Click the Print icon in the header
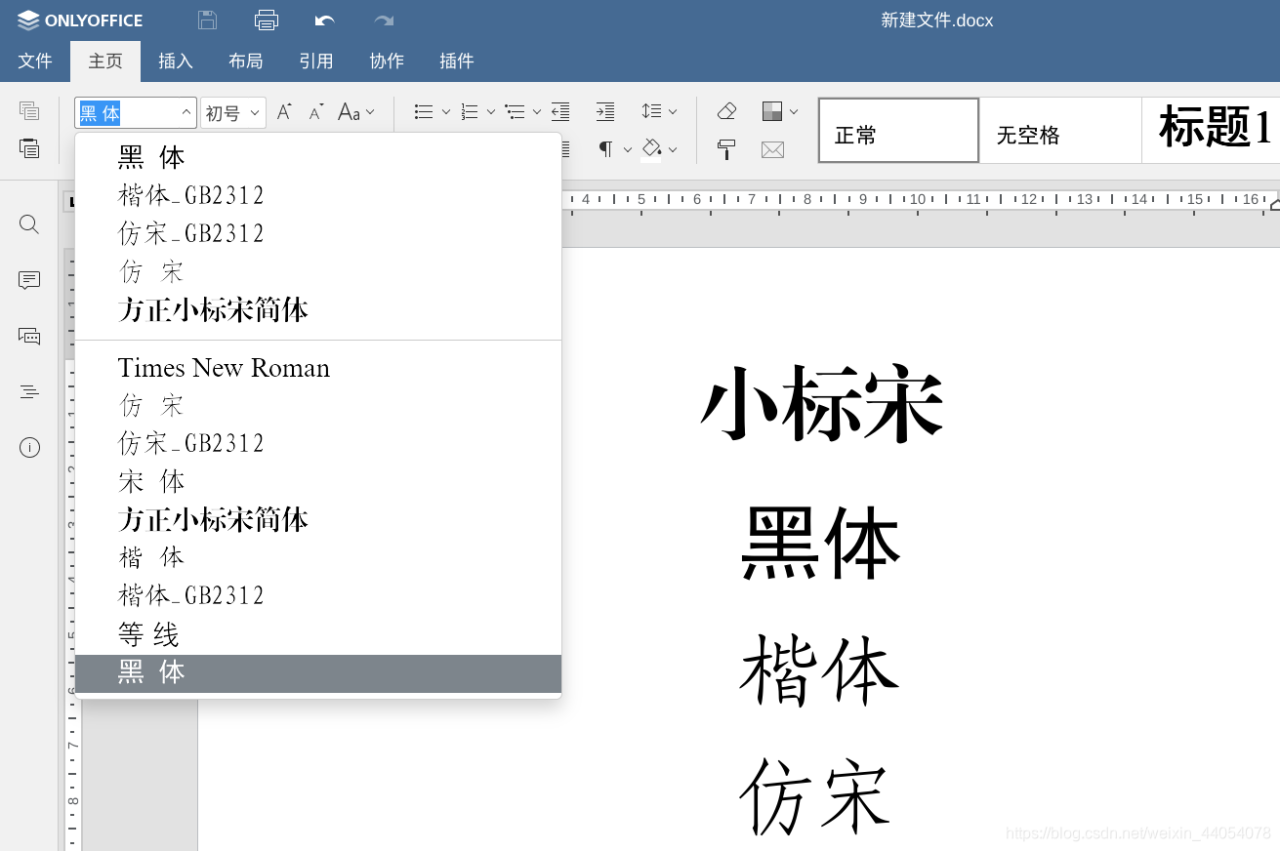This screenshot has height=851, width=1280. (x=266, y=19)
